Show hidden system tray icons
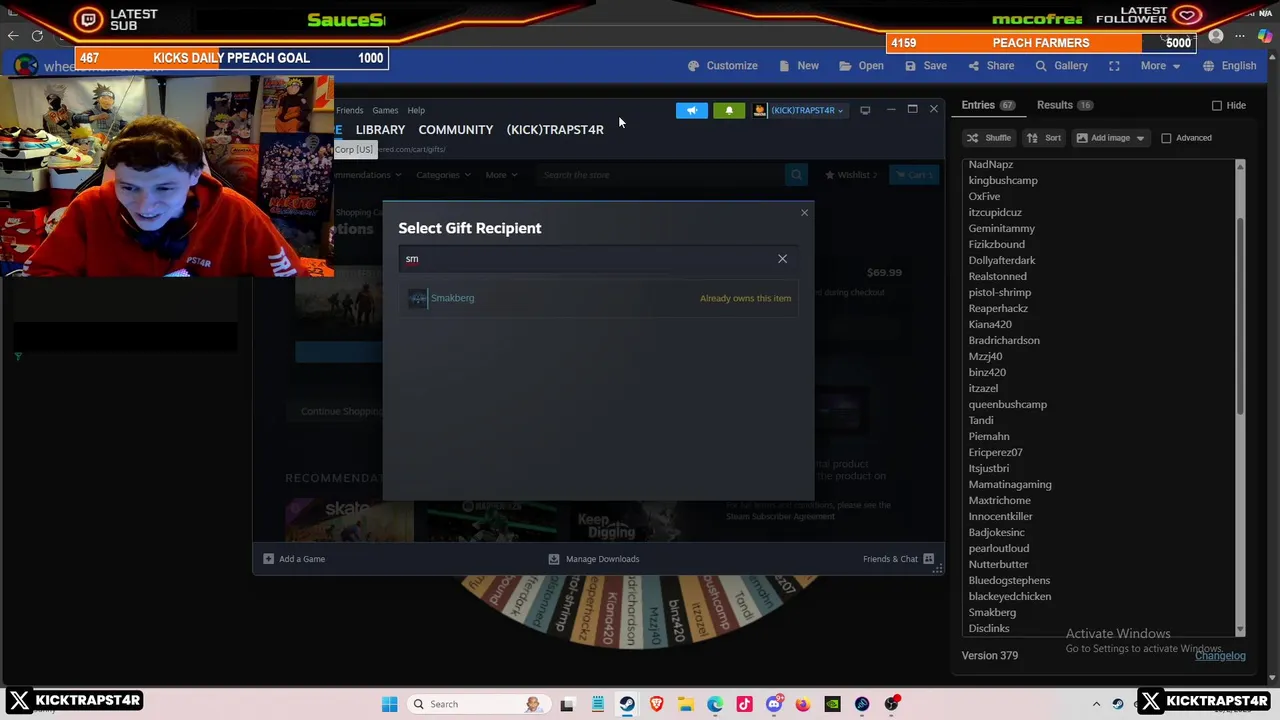 (x=1096, y=704)
